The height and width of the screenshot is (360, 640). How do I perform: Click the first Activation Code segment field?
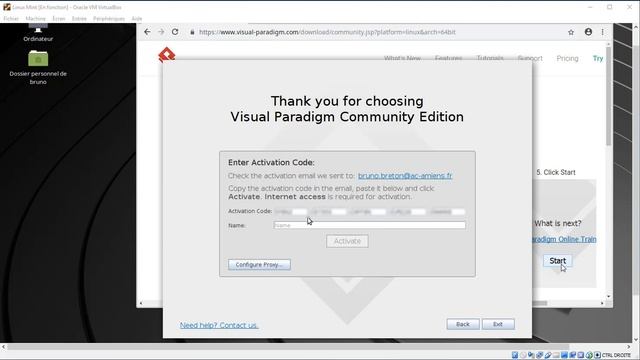pos(291,211)
